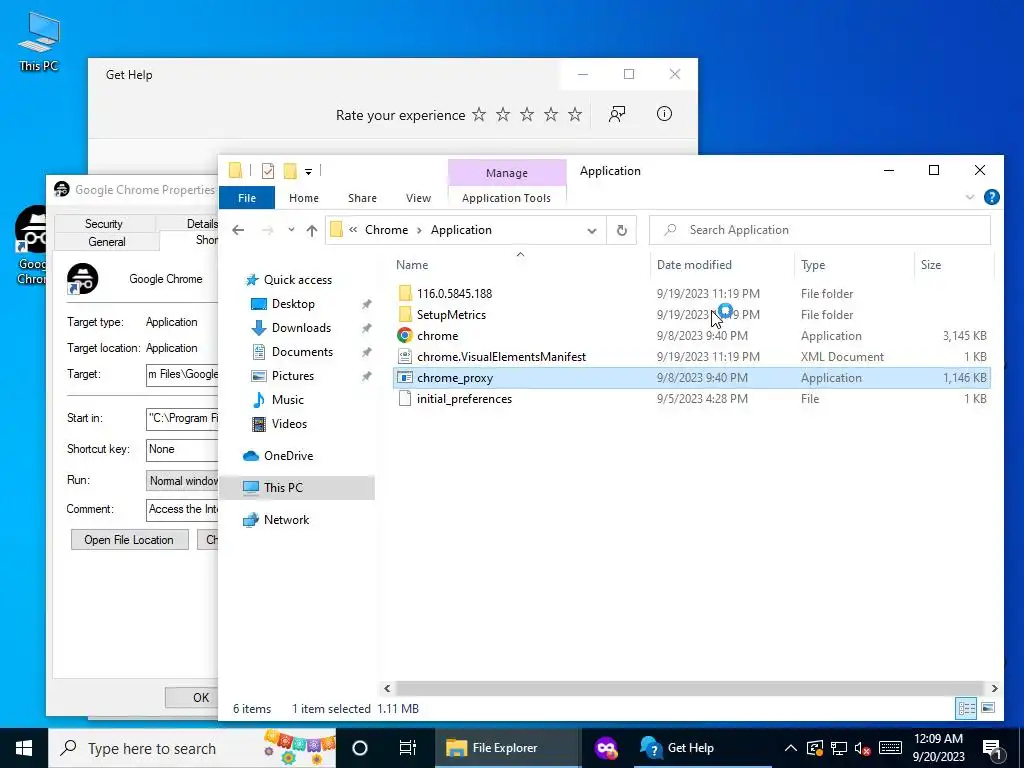Screen dimensions: 1024x768
Task: Open Windows Start menu
Action: click(24, 748)
